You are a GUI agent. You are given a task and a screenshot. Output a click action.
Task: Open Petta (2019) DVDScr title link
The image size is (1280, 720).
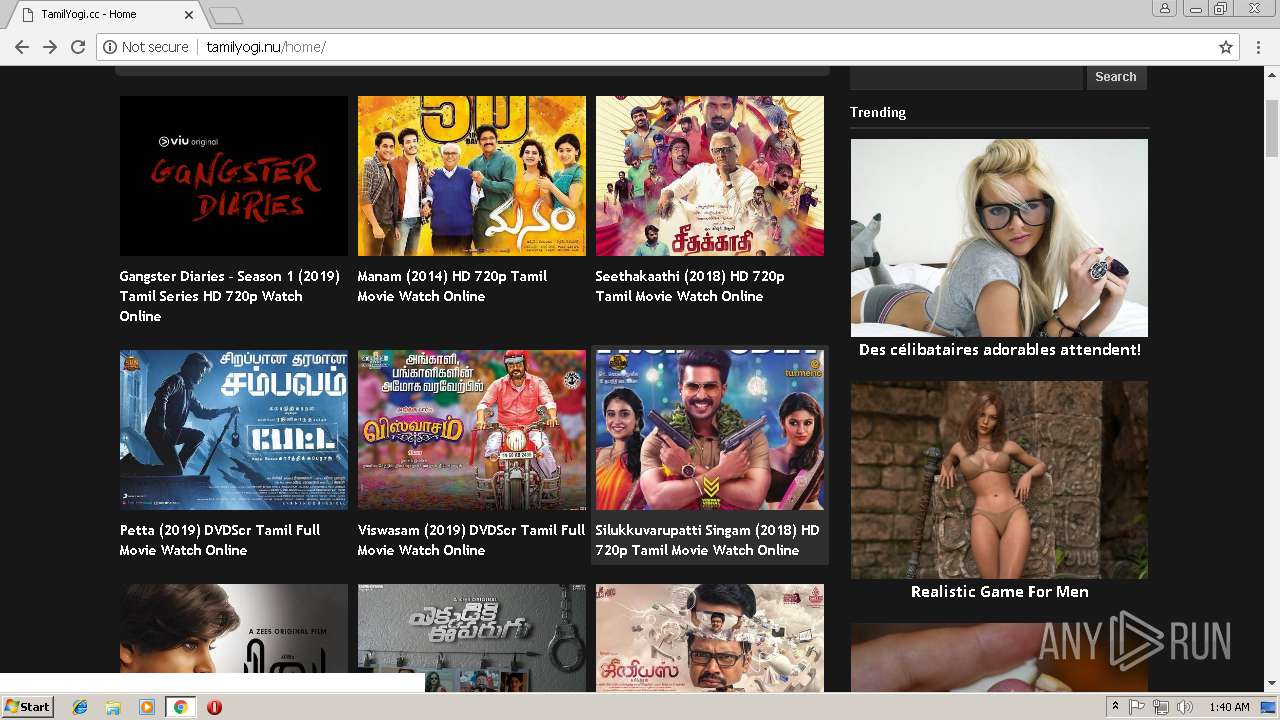220,540
